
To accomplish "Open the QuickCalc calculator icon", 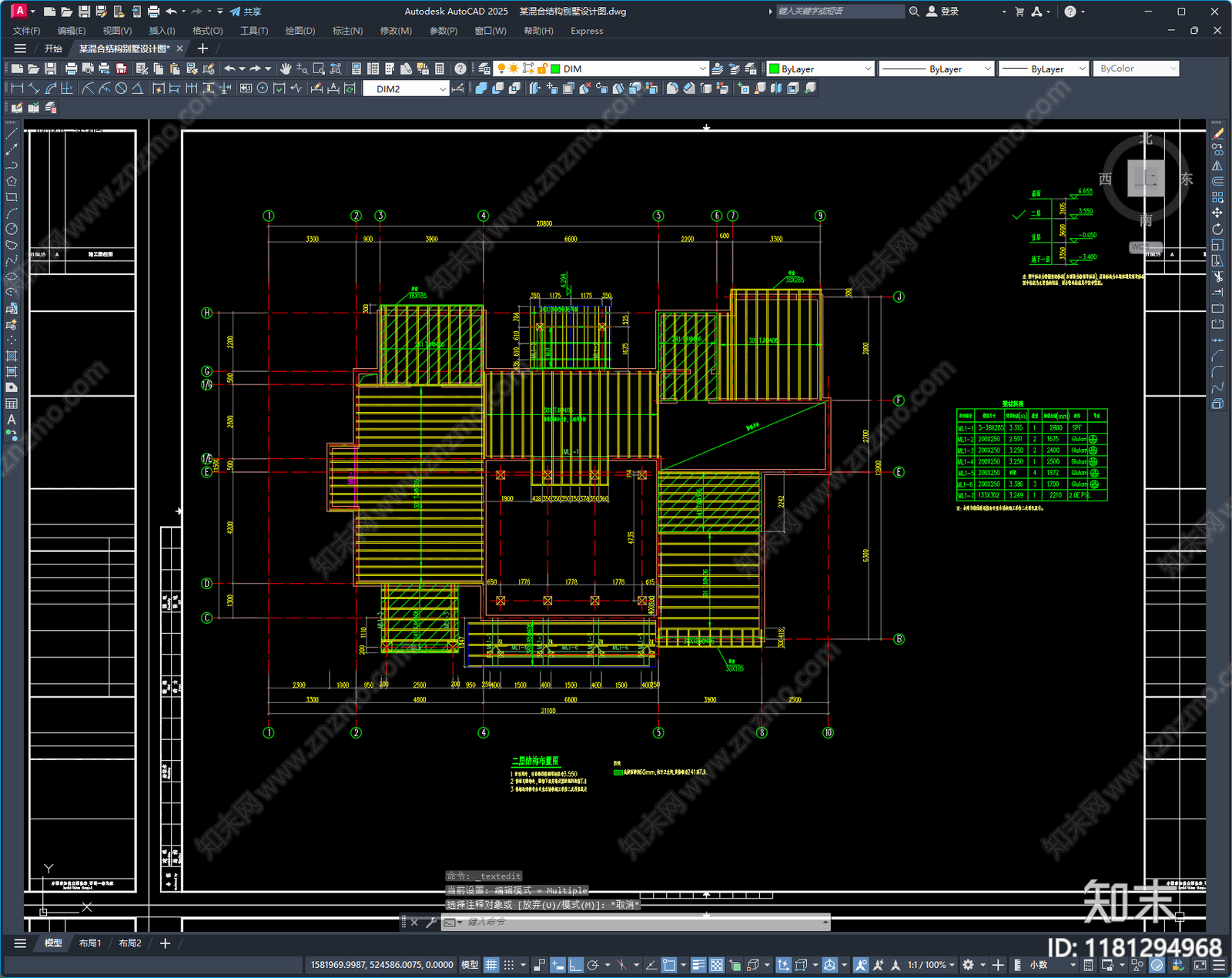I will 440,69.
